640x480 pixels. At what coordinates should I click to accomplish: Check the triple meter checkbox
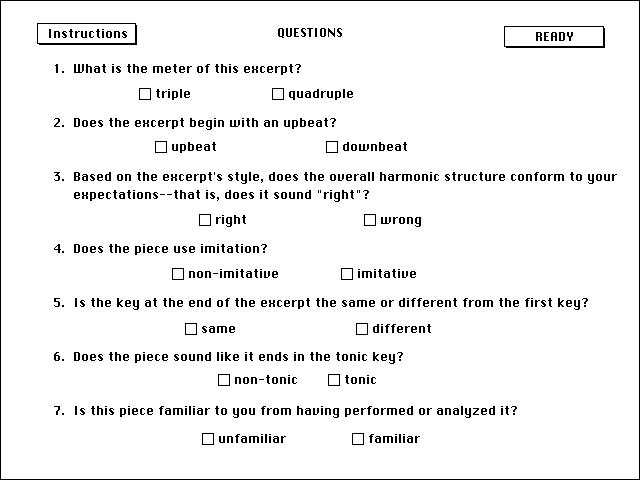[145, 94]
